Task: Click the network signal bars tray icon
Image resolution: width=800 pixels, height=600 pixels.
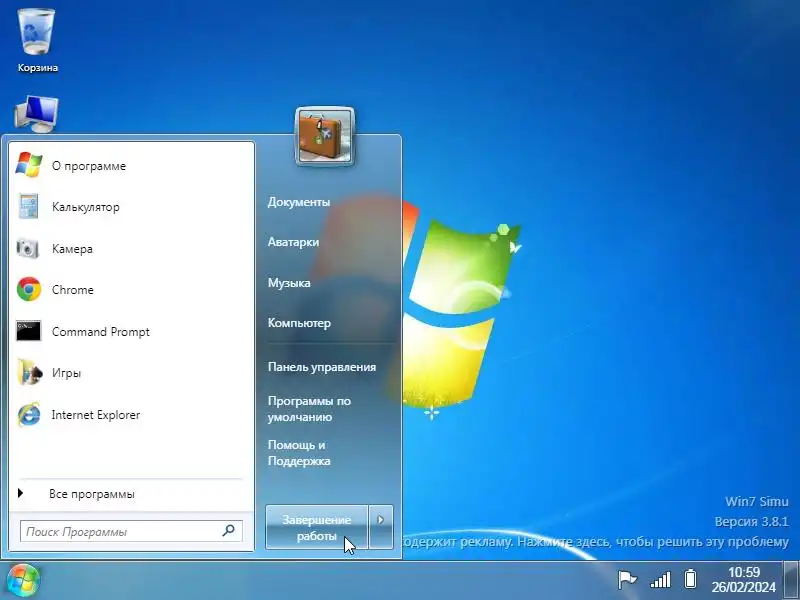Action: pos(660,580)
